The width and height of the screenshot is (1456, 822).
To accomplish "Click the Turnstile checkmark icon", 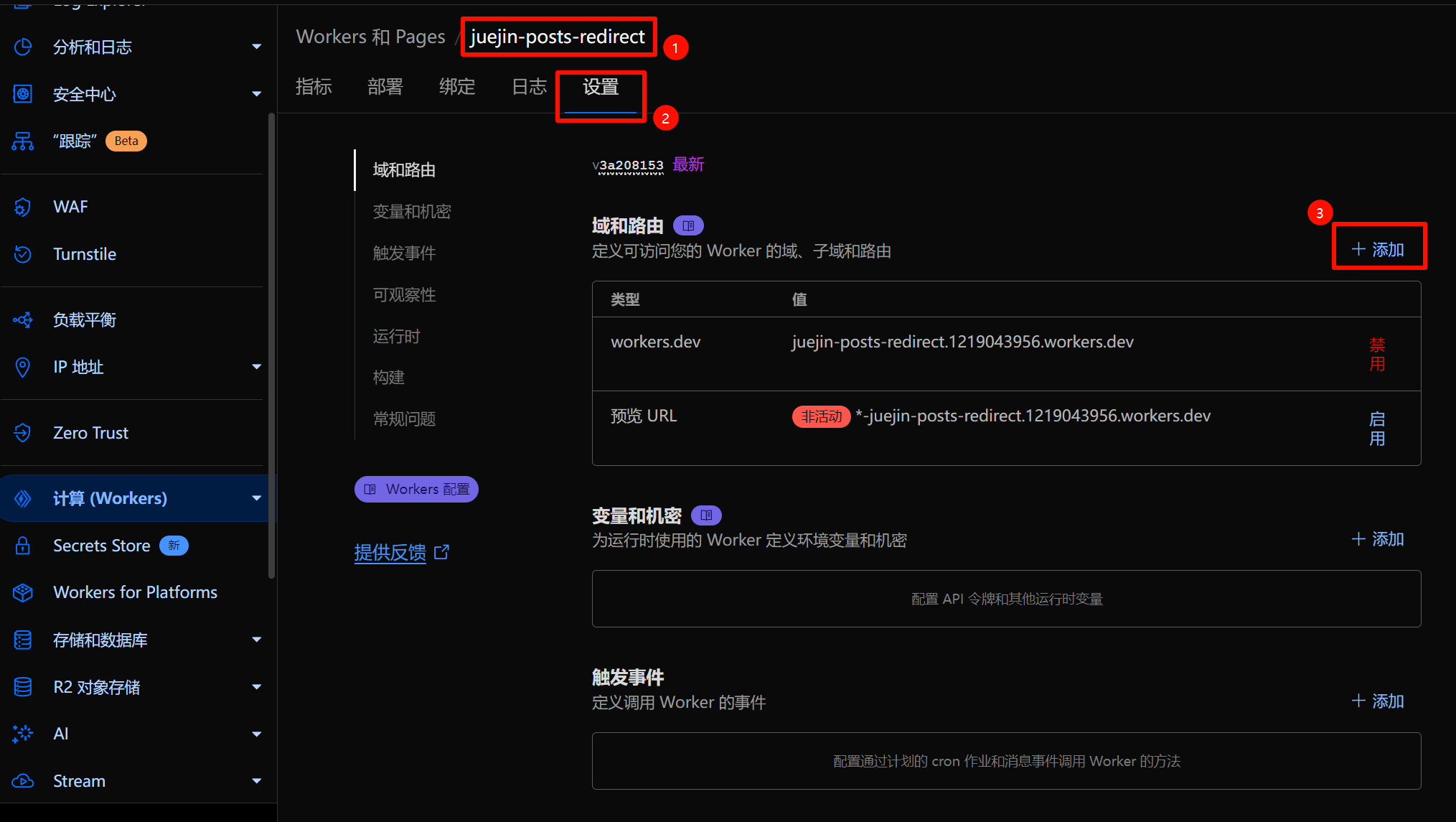I will [x=23, y=254].
